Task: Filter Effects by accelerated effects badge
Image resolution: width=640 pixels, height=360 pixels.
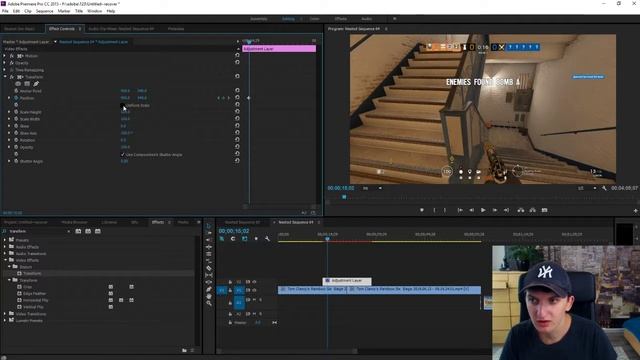Action: [x=78, y=231]
